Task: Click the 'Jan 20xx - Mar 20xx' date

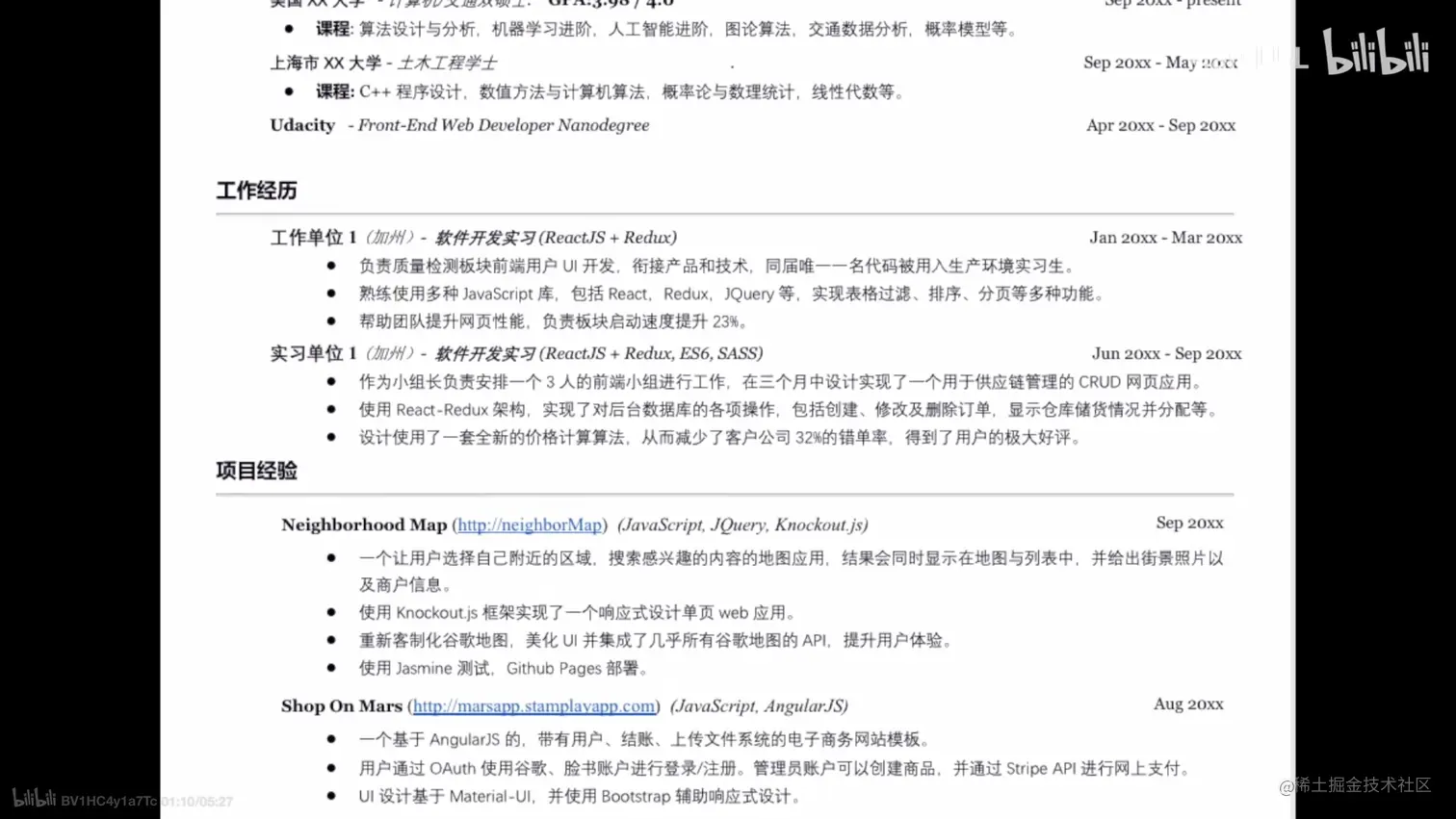Action: [x=1166, y=238]
